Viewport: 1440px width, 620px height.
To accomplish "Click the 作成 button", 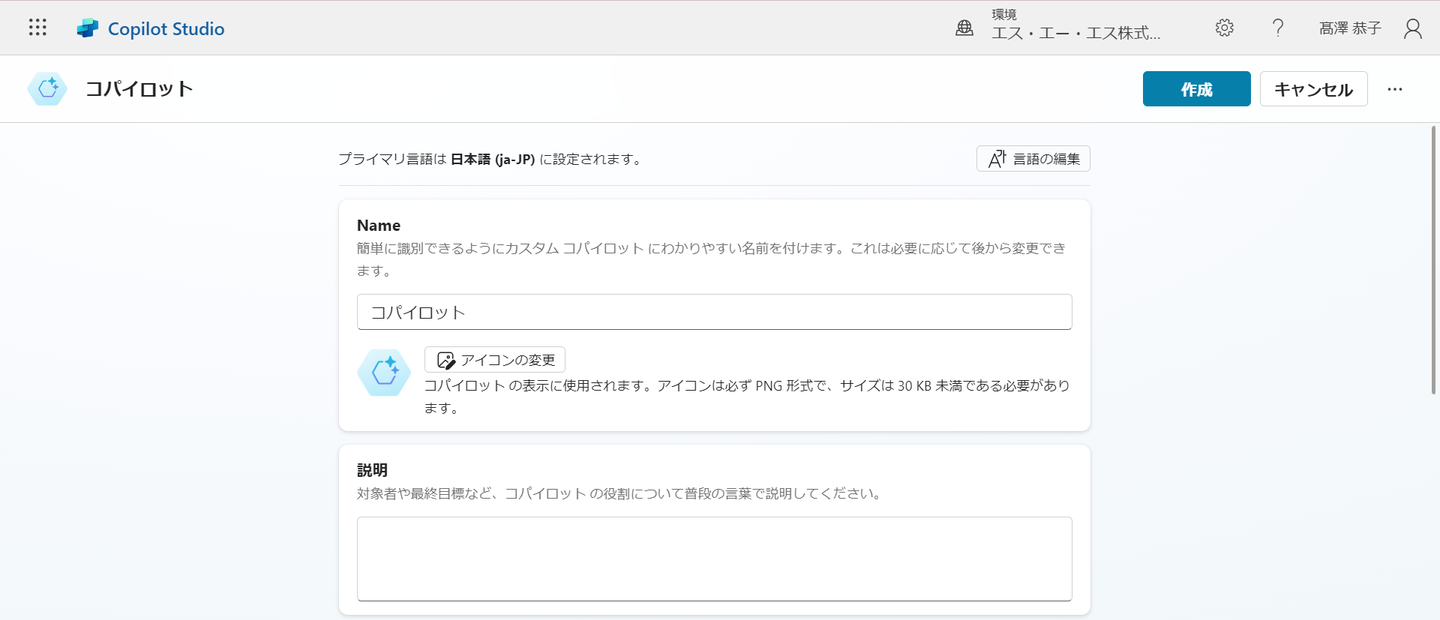I will (x=1196, y=89).
